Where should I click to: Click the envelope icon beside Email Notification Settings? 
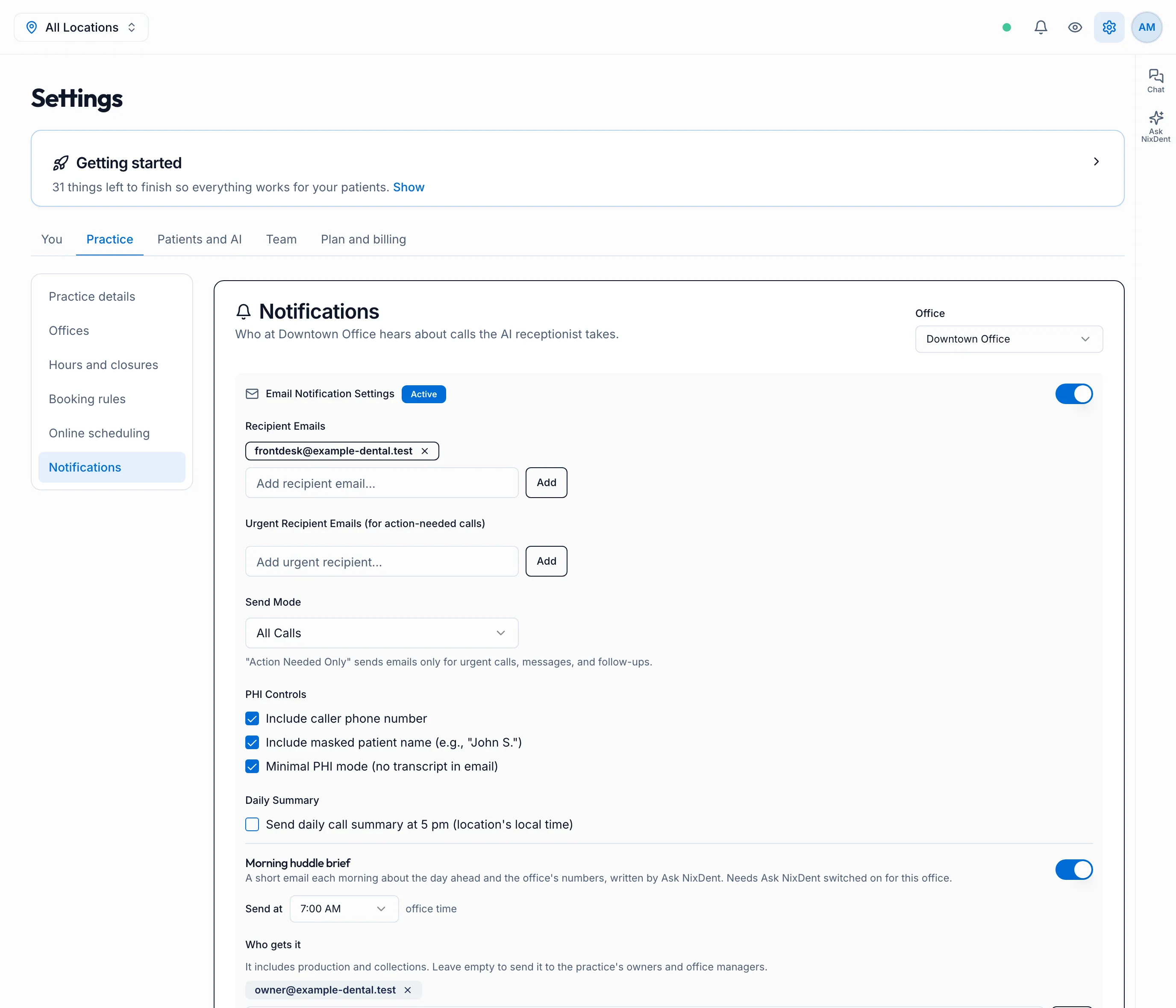[x=252, y=394]
